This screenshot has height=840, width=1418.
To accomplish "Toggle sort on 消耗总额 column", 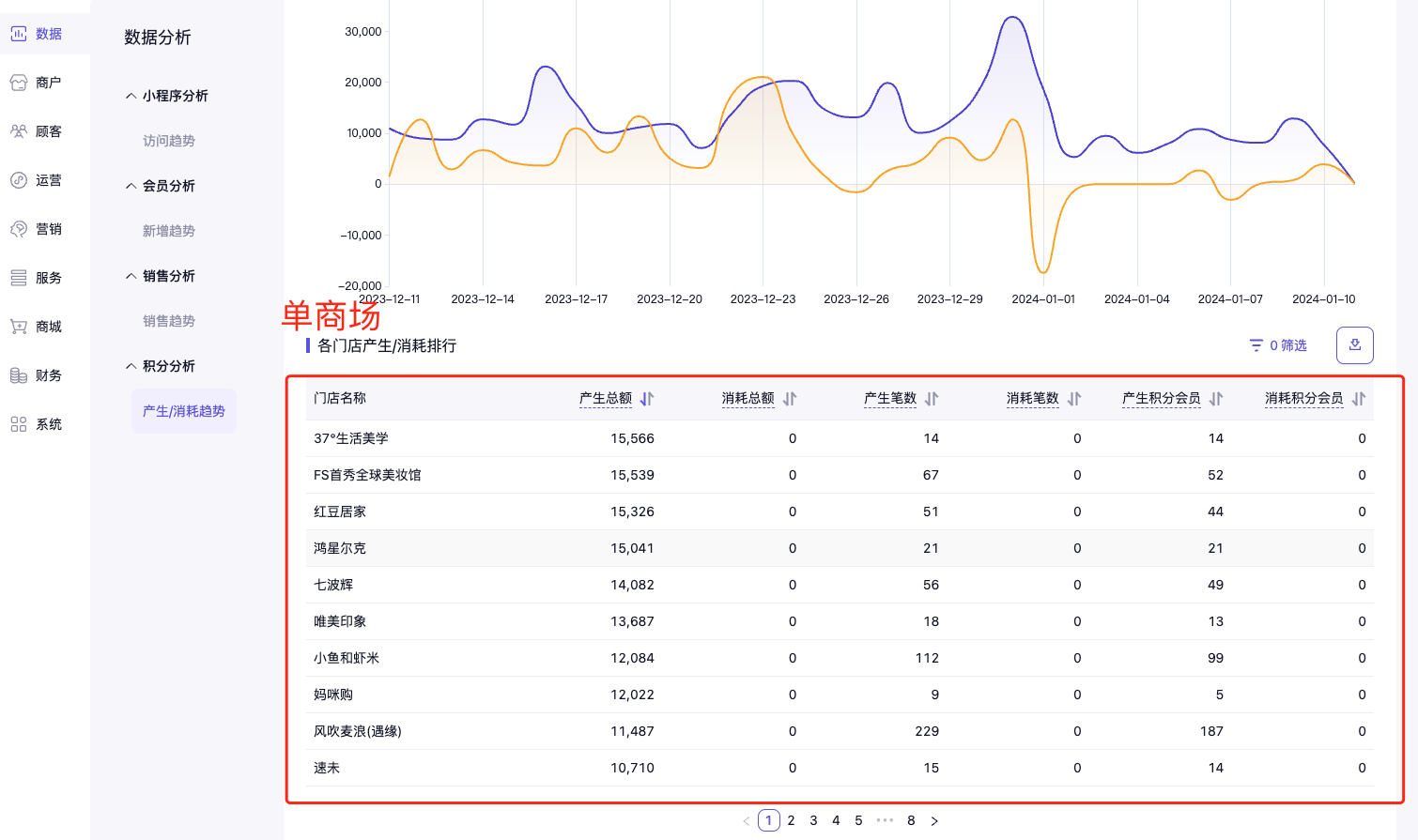I will tap(790, 399).
